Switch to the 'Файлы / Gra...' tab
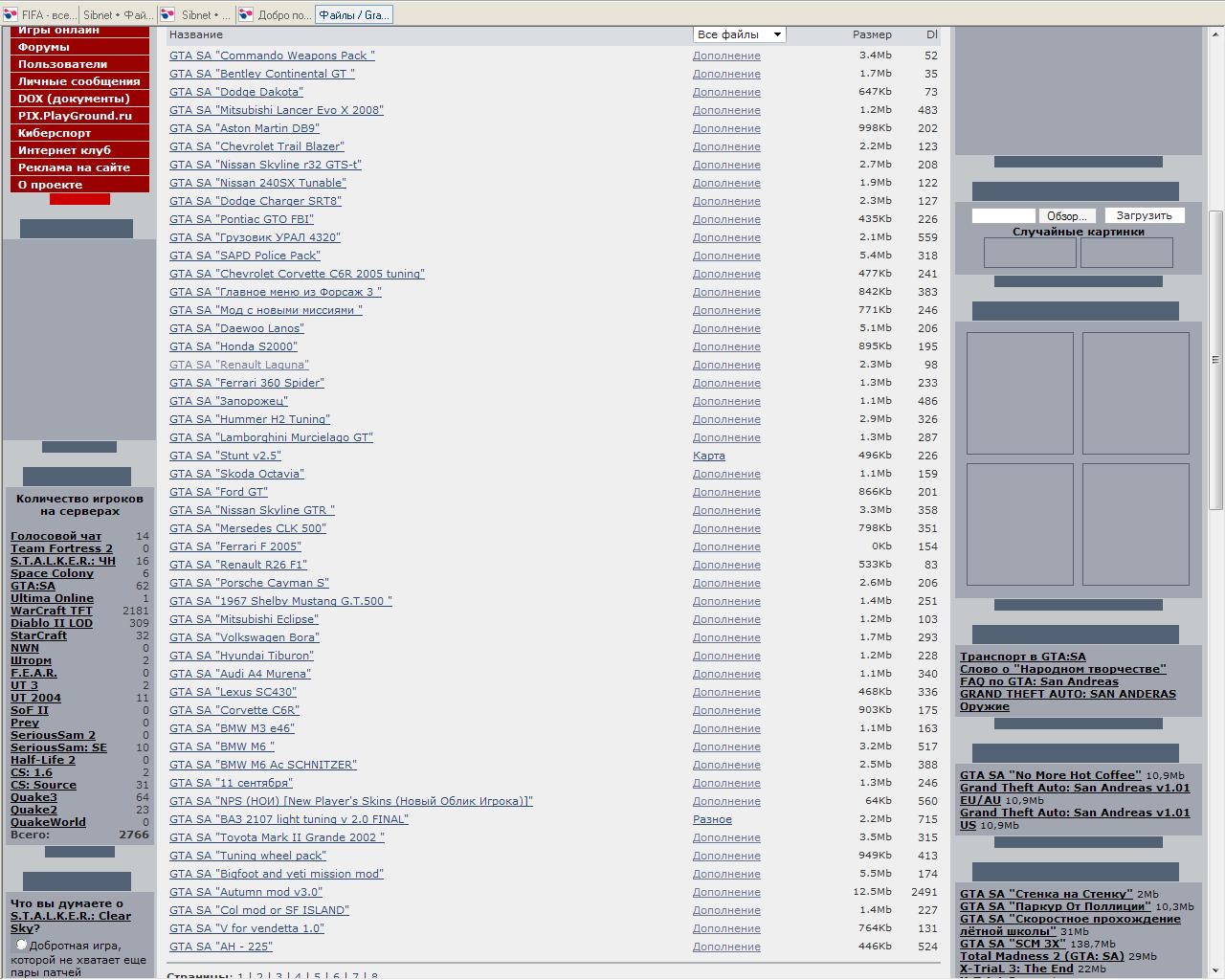 pos(354,14)
